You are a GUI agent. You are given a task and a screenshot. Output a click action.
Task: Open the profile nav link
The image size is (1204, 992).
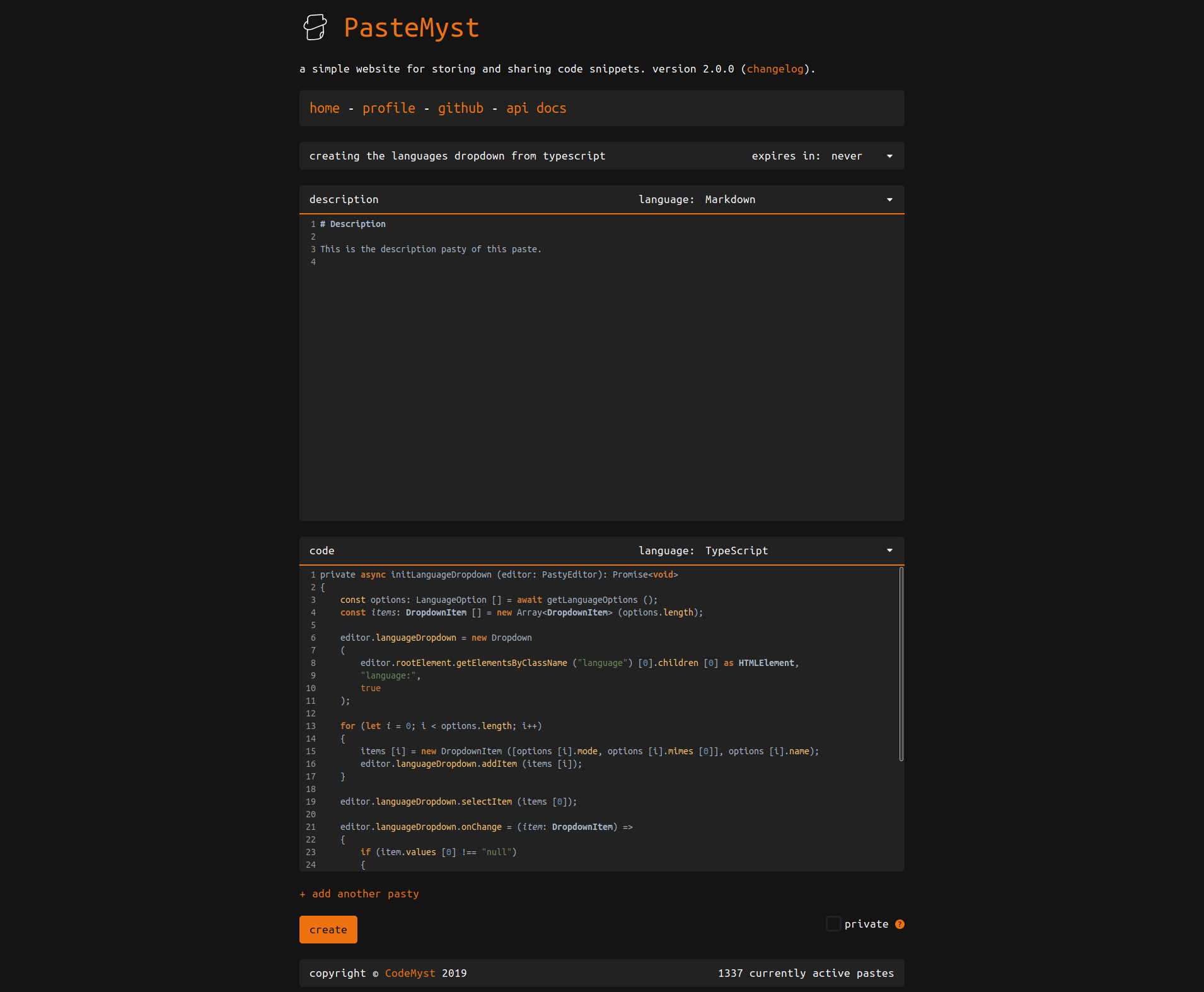point(388,108)
